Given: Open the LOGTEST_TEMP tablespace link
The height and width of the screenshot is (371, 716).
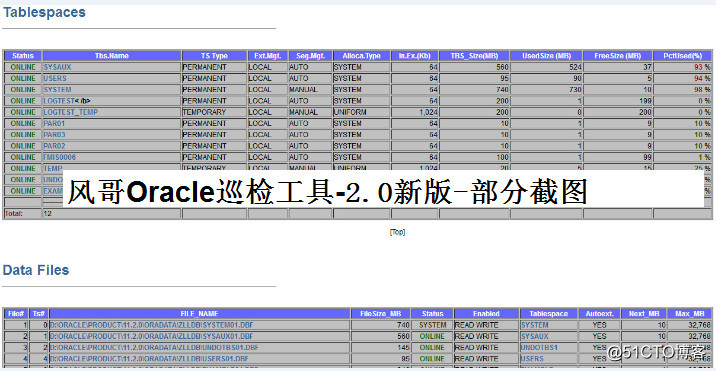Looking at the screenshot, I should pyautogui.click(x=71, y=112).
